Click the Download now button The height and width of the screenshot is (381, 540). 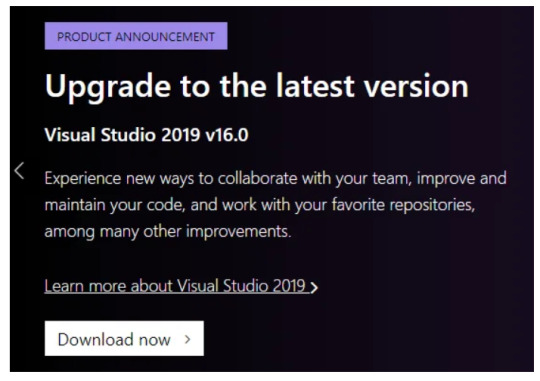pos(124,338)
